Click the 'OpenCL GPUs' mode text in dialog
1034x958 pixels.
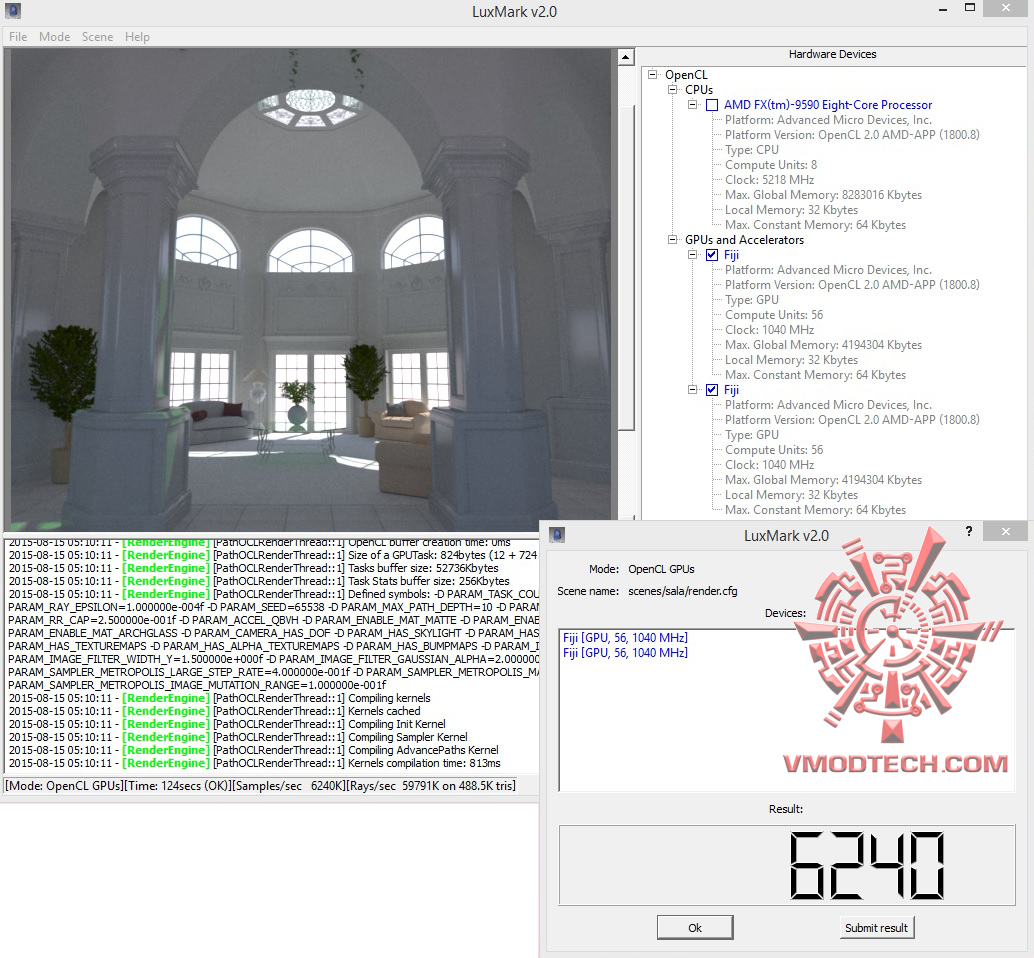pyautogui.click(x=661, y=569)
